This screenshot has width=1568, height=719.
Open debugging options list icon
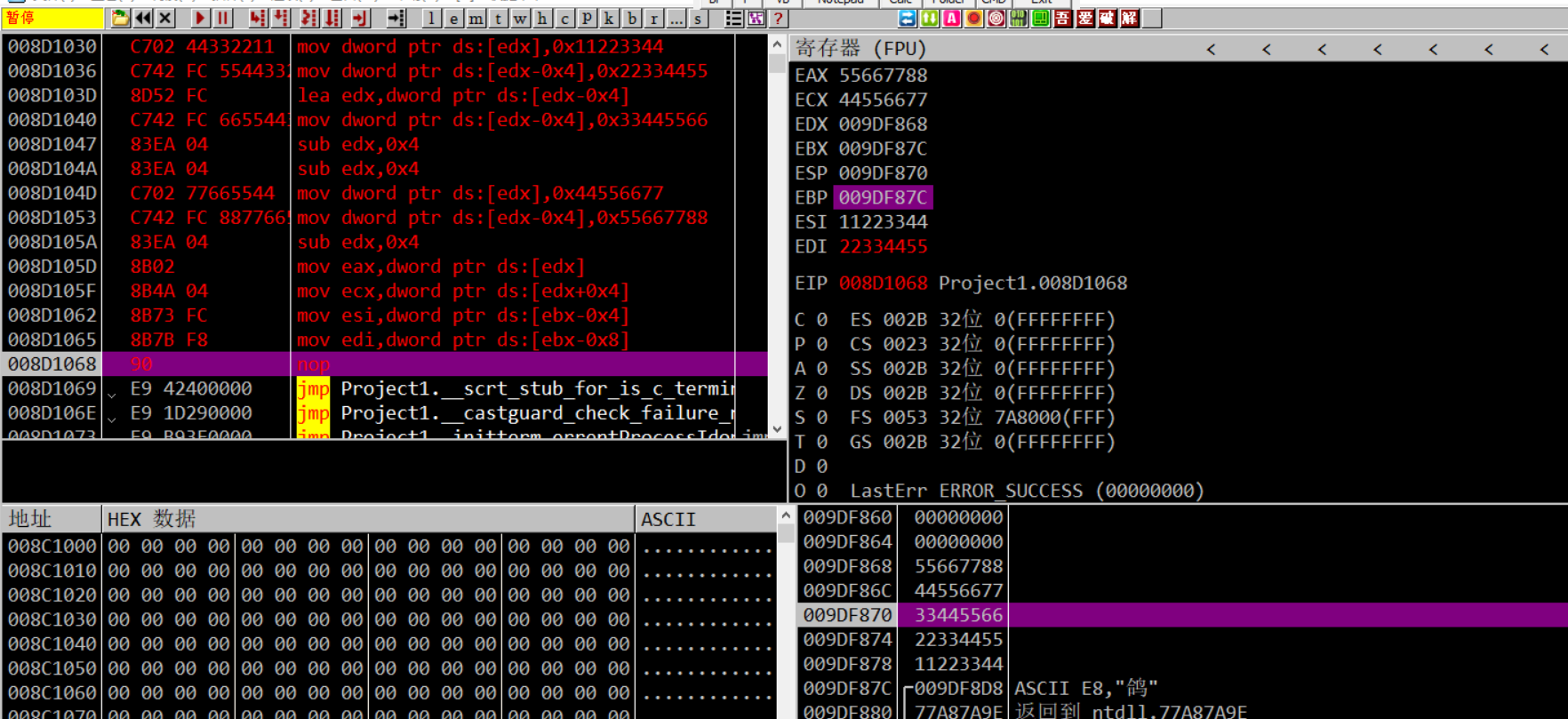coord(733,18)
